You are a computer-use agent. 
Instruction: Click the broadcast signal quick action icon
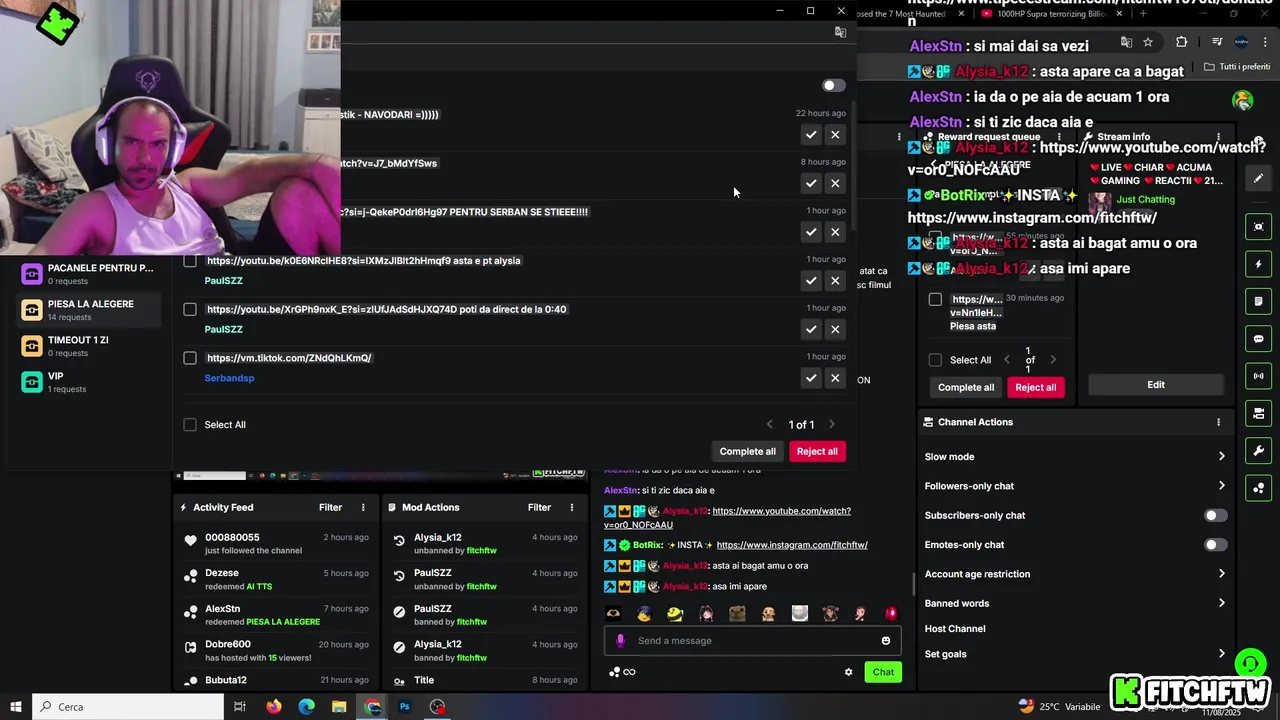pyautogui.click(x=1259, y=376)
